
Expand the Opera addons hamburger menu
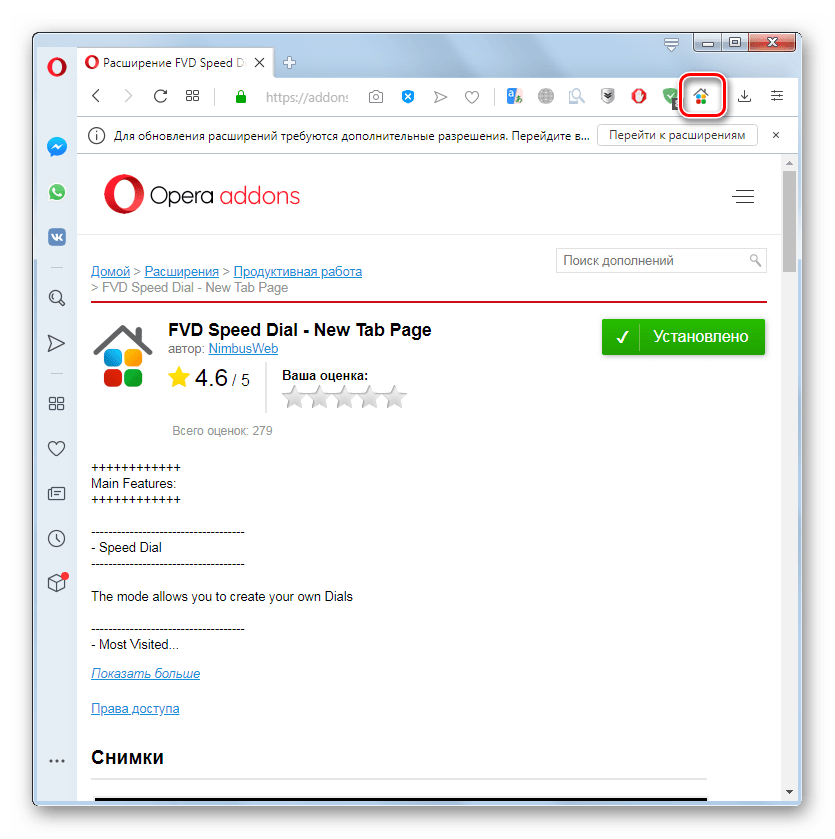[x=744, y=196]
